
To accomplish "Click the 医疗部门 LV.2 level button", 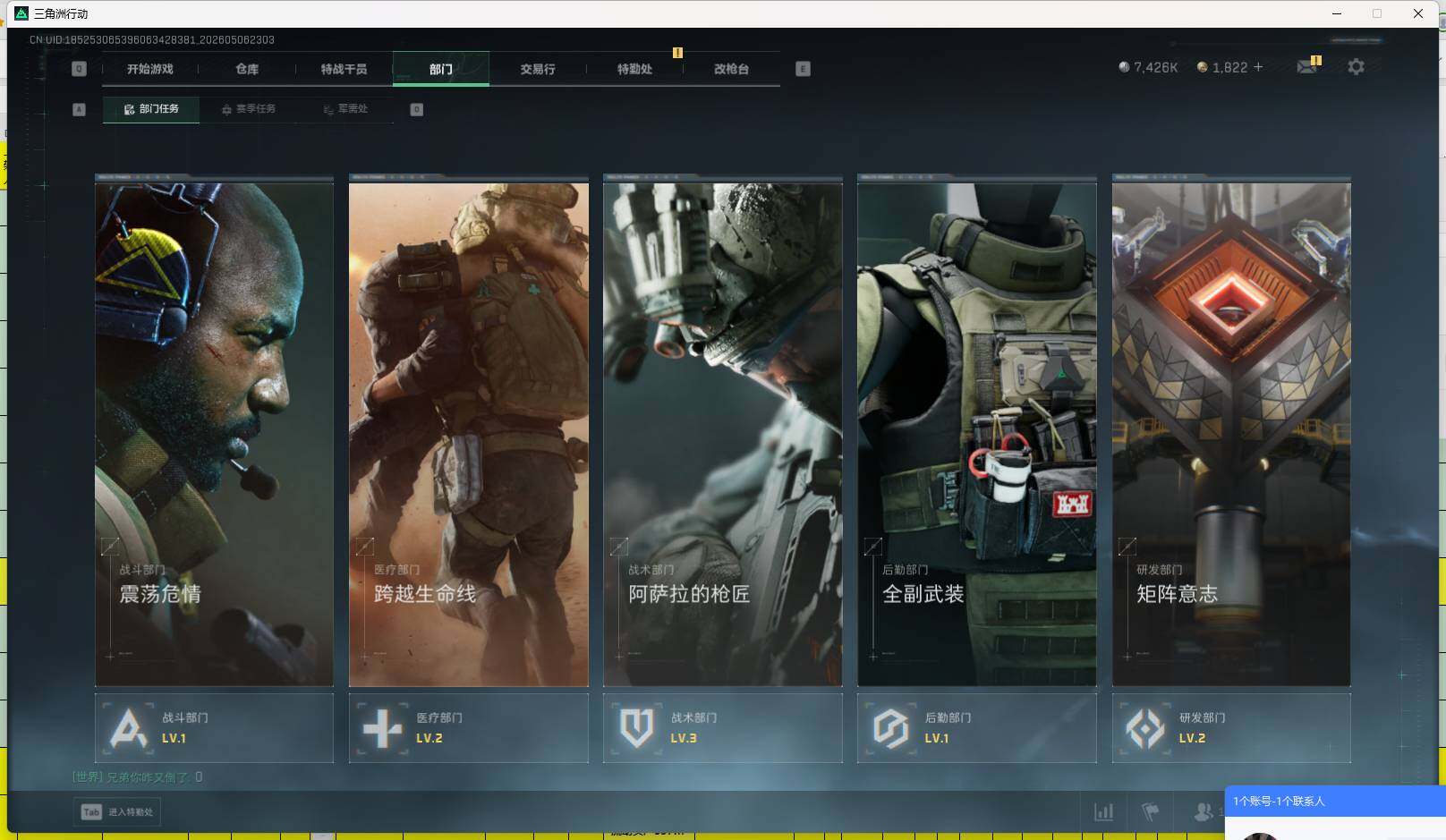I will [469, 728].
